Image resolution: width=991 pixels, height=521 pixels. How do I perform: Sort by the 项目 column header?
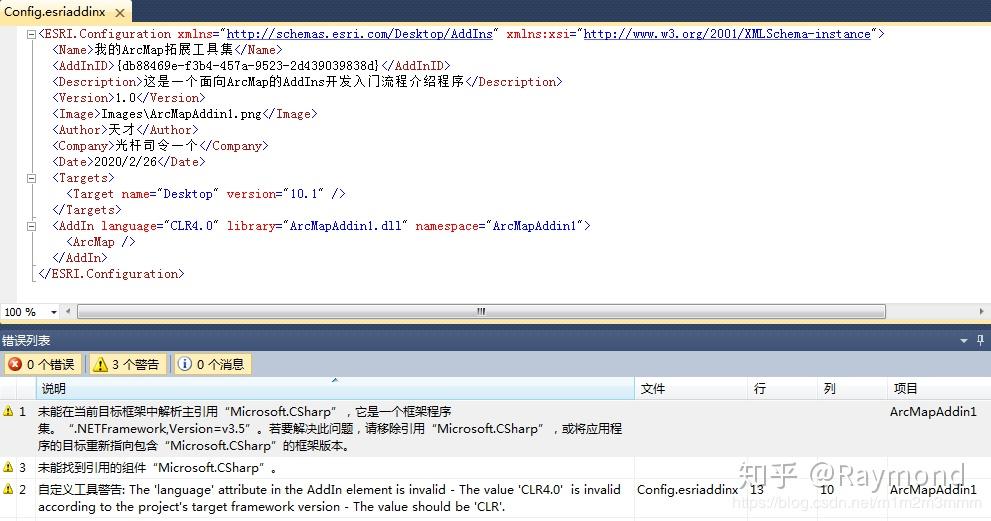coord(939,389)
